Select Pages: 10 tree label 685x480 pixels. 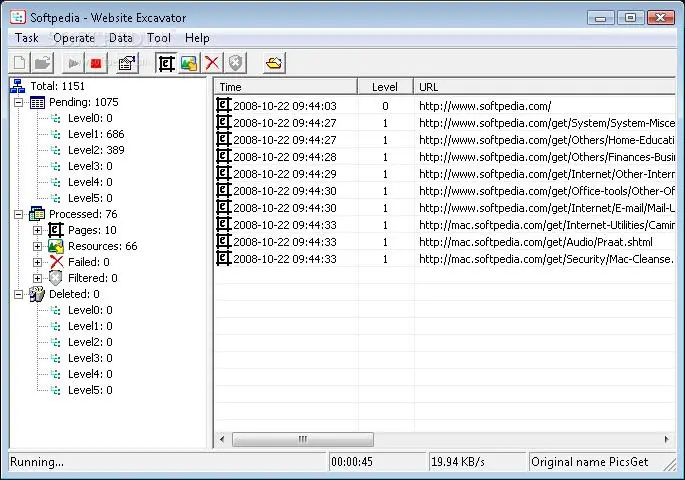pos(92,230)
